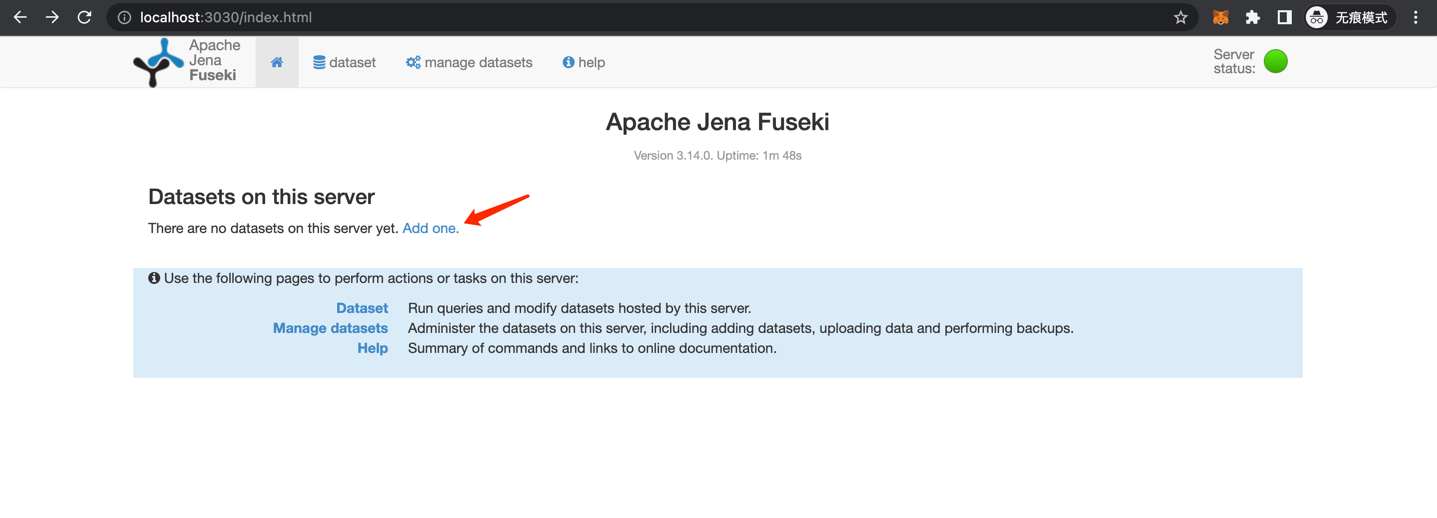The width and height of the screenshot is (1437, 518).
Task: Follow the Help link in info panel
Action: coord(372,348)
